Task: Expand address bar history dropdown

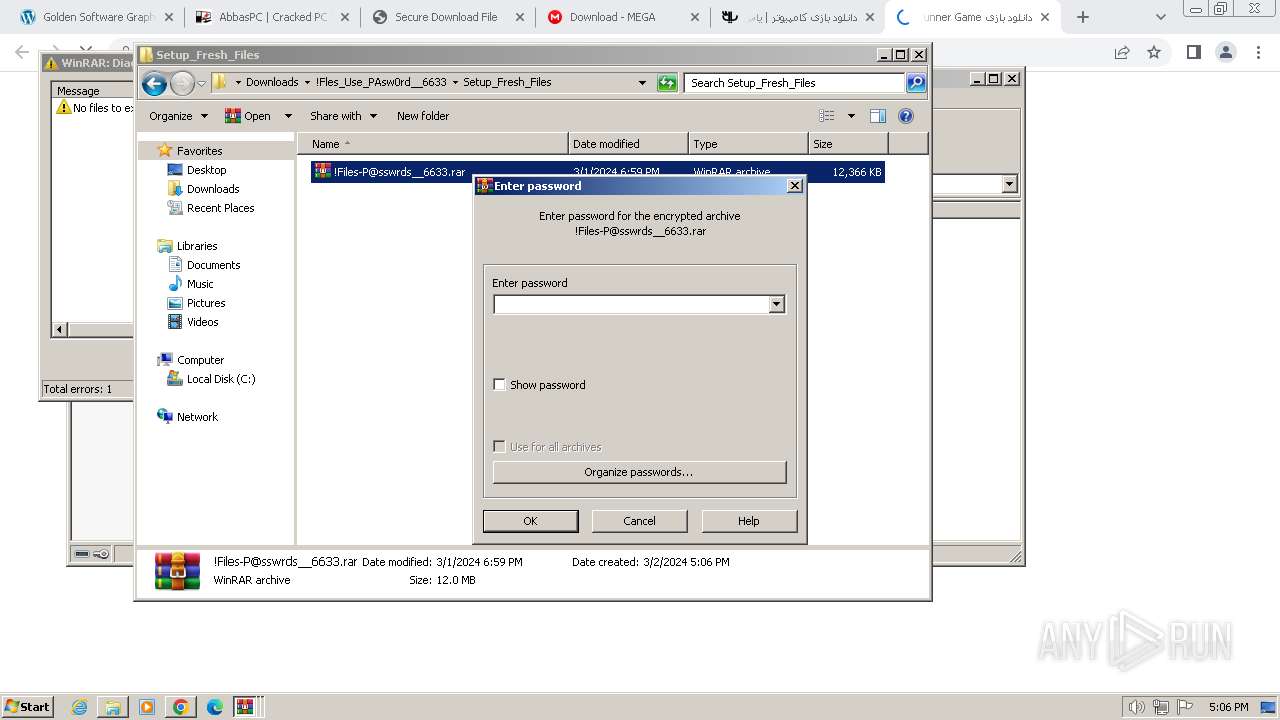Action: (642, 83)
